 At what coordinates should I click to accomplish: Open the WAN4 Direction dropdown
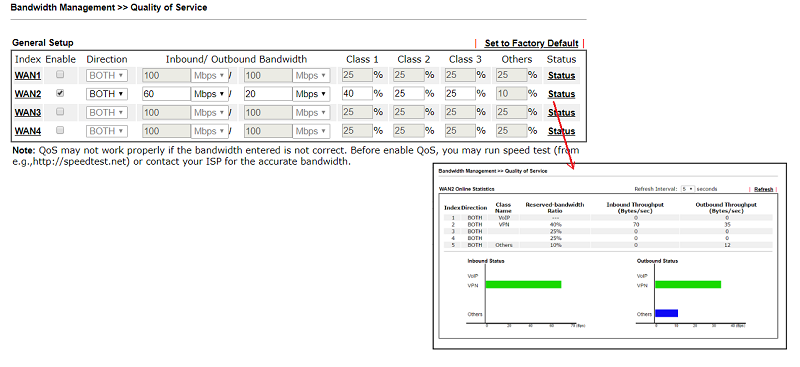coord(107,131)
